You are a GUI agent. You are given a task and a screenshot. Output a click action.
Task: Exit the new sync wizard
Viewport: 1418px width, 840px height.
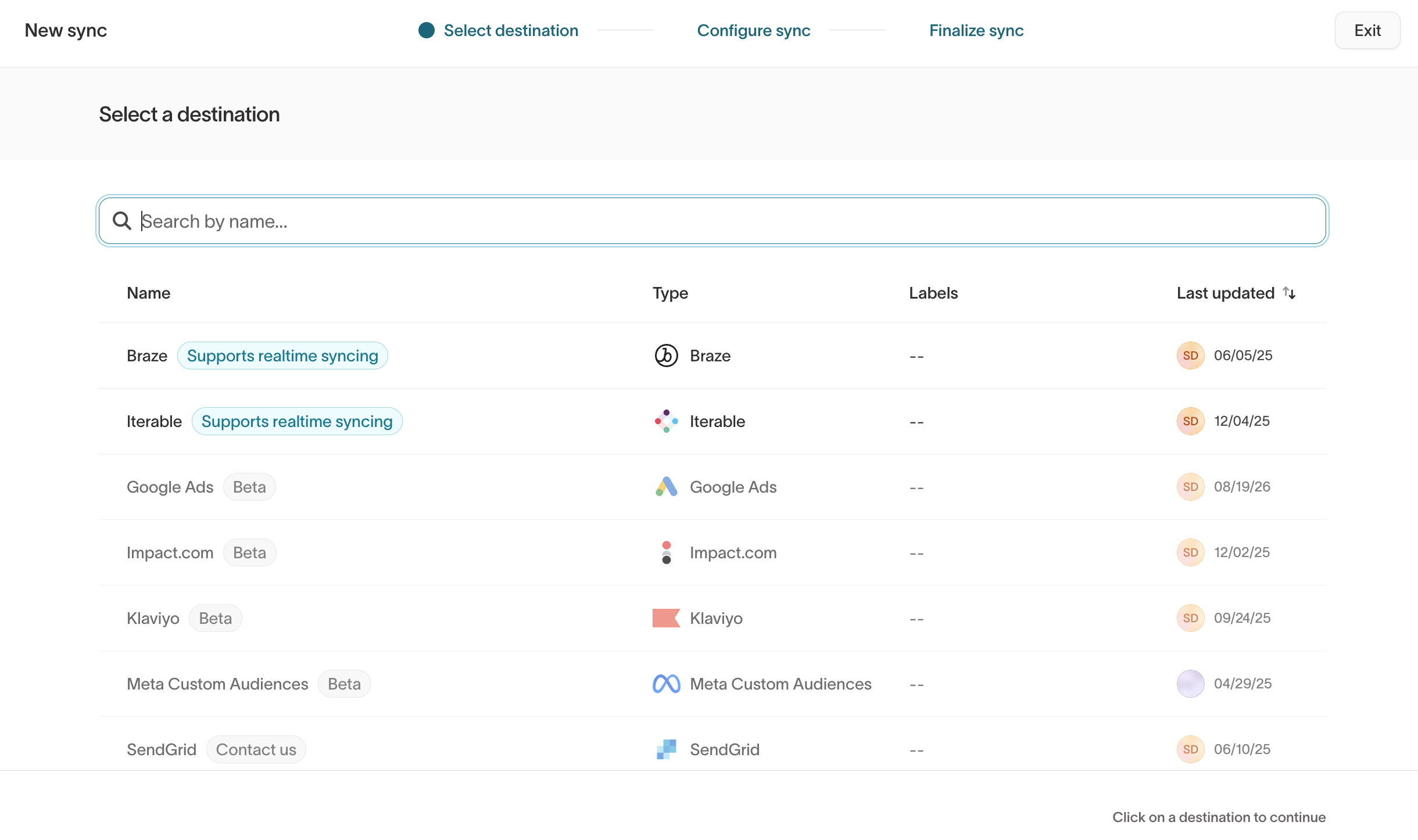(1367, 30)
